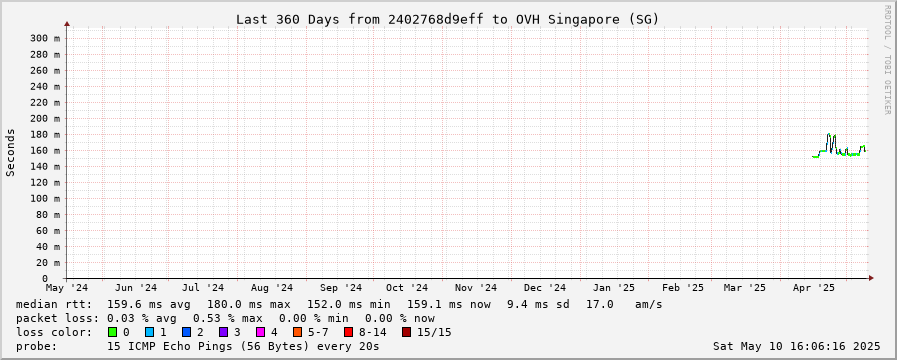Click the latency spike near 180 m
Viewport: 897px width, 360px height.
(828, 136)
